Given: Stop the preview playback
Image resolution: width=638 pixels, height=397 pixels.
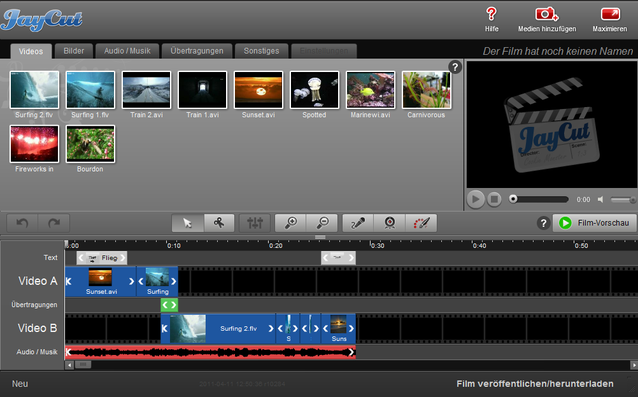Looking at the screenshot, I should [494, 199].
